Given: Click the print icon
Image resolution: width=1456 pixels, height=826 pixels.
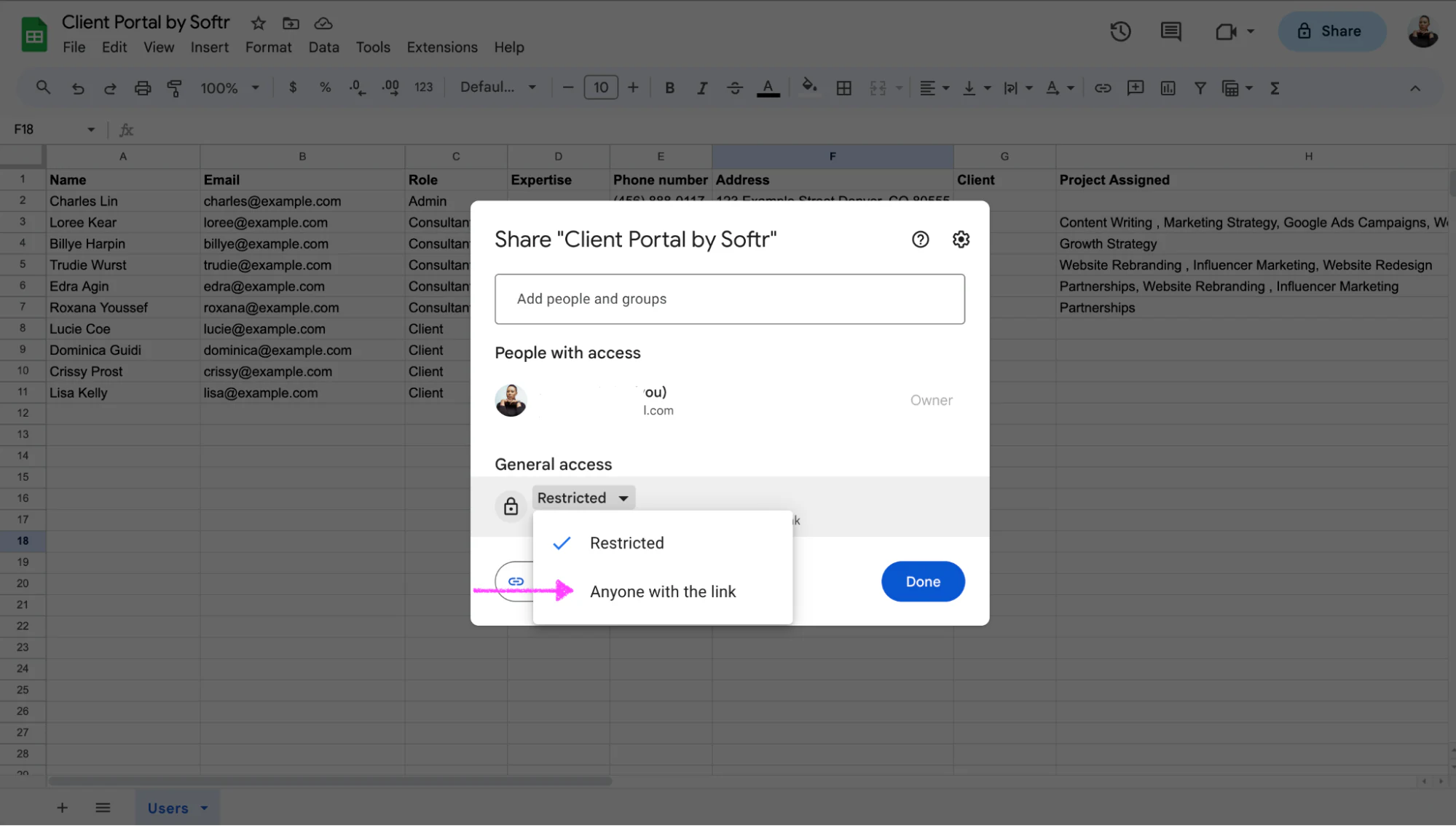Looking at the screenshot, I should pyautogui.click(x=143, y=88).
